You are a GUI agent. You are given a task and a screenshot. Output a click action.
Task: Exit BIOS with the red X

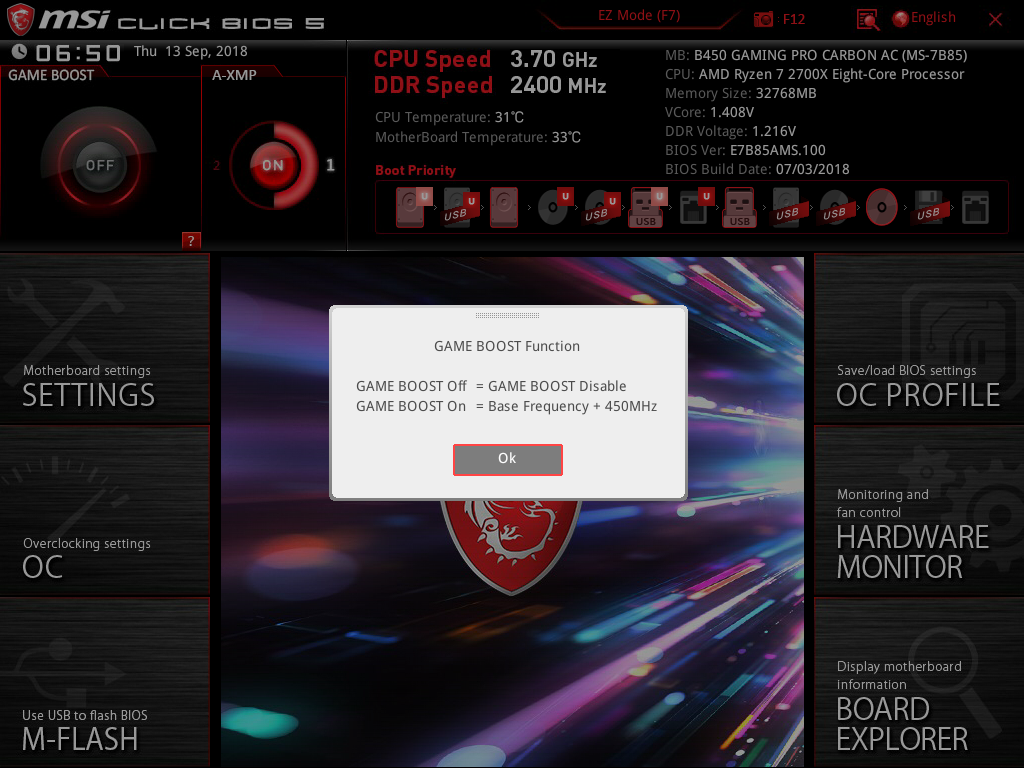[x=995, y=20]
